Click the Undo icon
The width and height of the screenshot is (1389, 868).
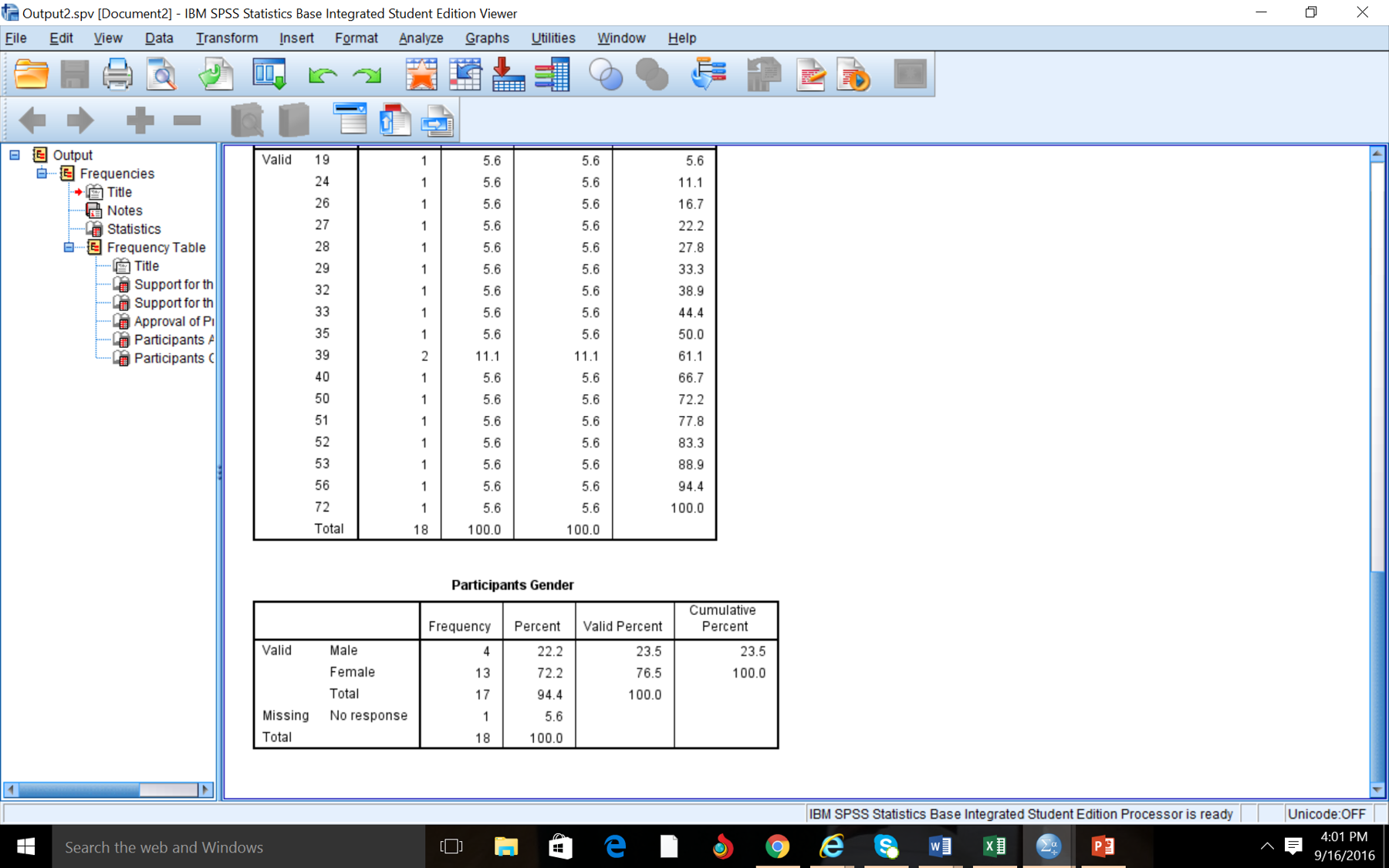[323, 74]
